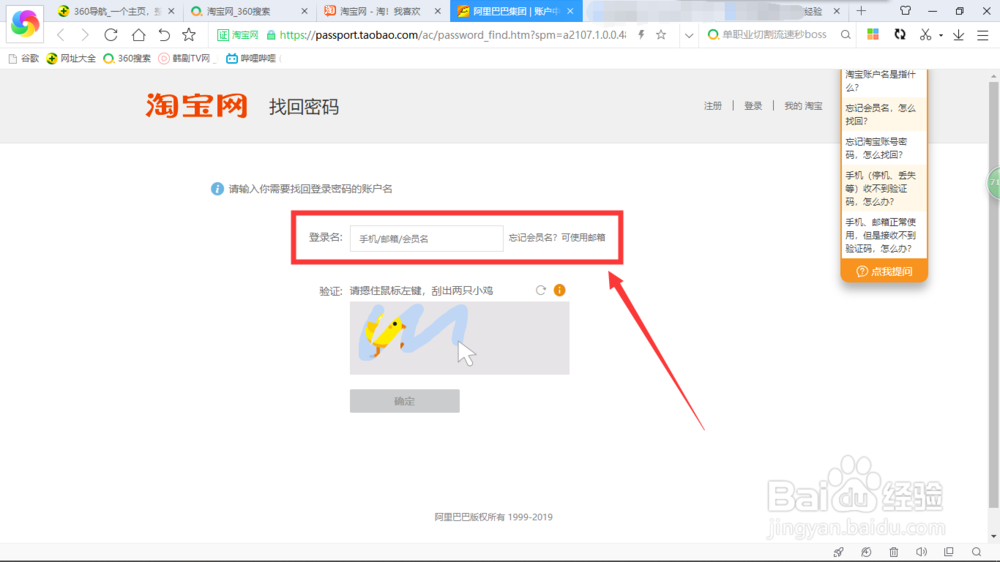Click the orange captcha info icon

click(x=559, y=290)
